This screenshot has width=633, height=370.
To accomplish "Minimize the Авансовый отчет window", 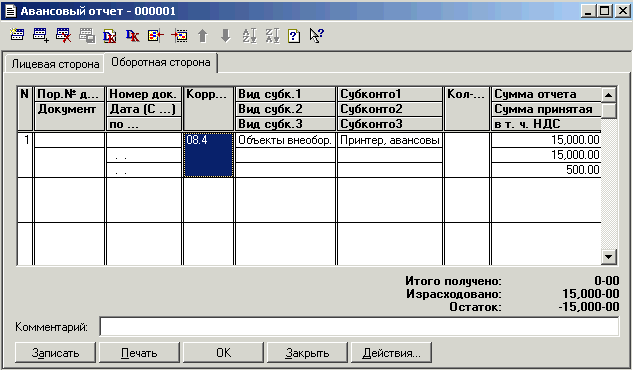I will point(589,11).
